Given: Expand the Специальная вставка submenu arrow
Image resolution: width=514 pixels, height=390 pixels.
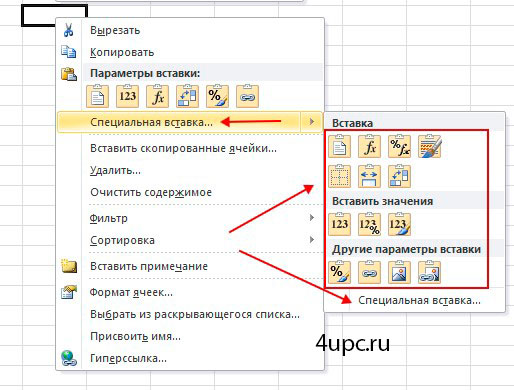Looking at the screenshot, I should pos(312,122).
